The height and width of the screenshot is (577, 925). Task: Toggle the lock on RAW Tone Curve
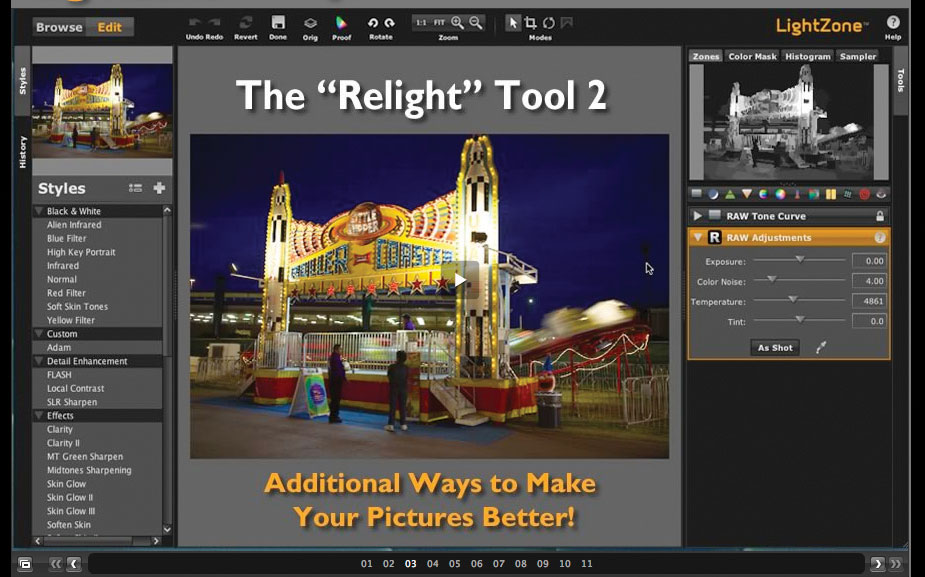click(880, 215)
